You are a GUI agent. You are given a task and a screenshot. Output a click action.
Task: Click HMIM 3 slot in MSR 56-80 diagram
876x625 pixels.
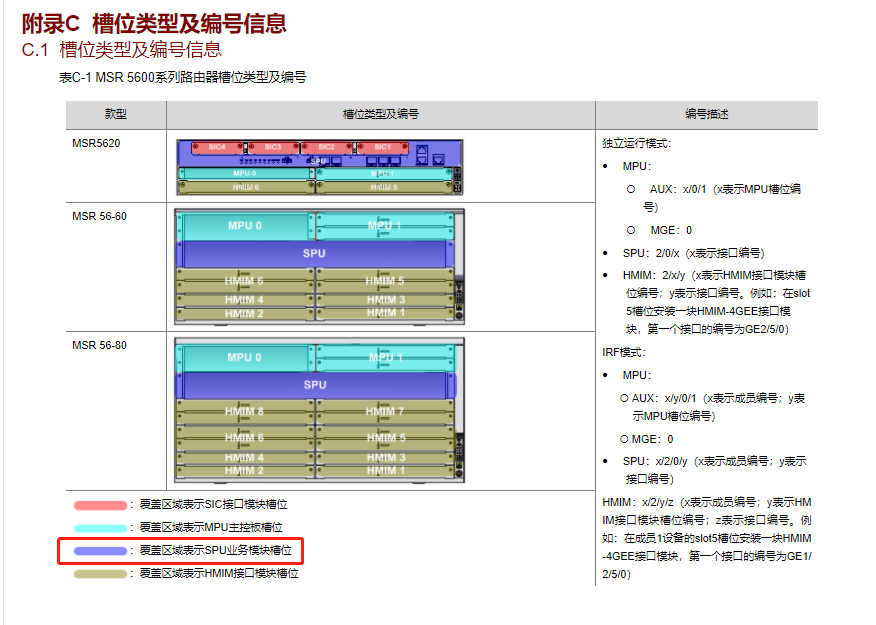pos(384,457)
